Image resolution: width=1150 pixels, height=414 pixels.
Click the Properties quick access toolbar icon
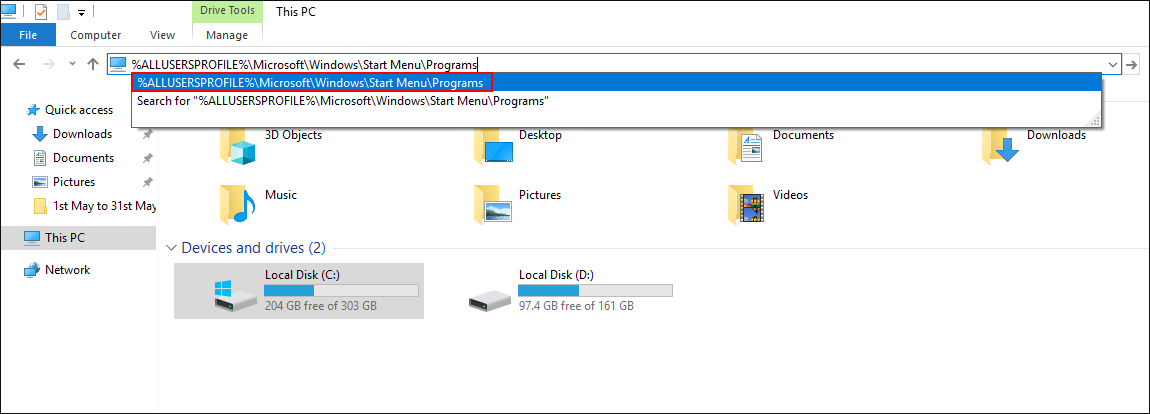[x=41, y=12]
